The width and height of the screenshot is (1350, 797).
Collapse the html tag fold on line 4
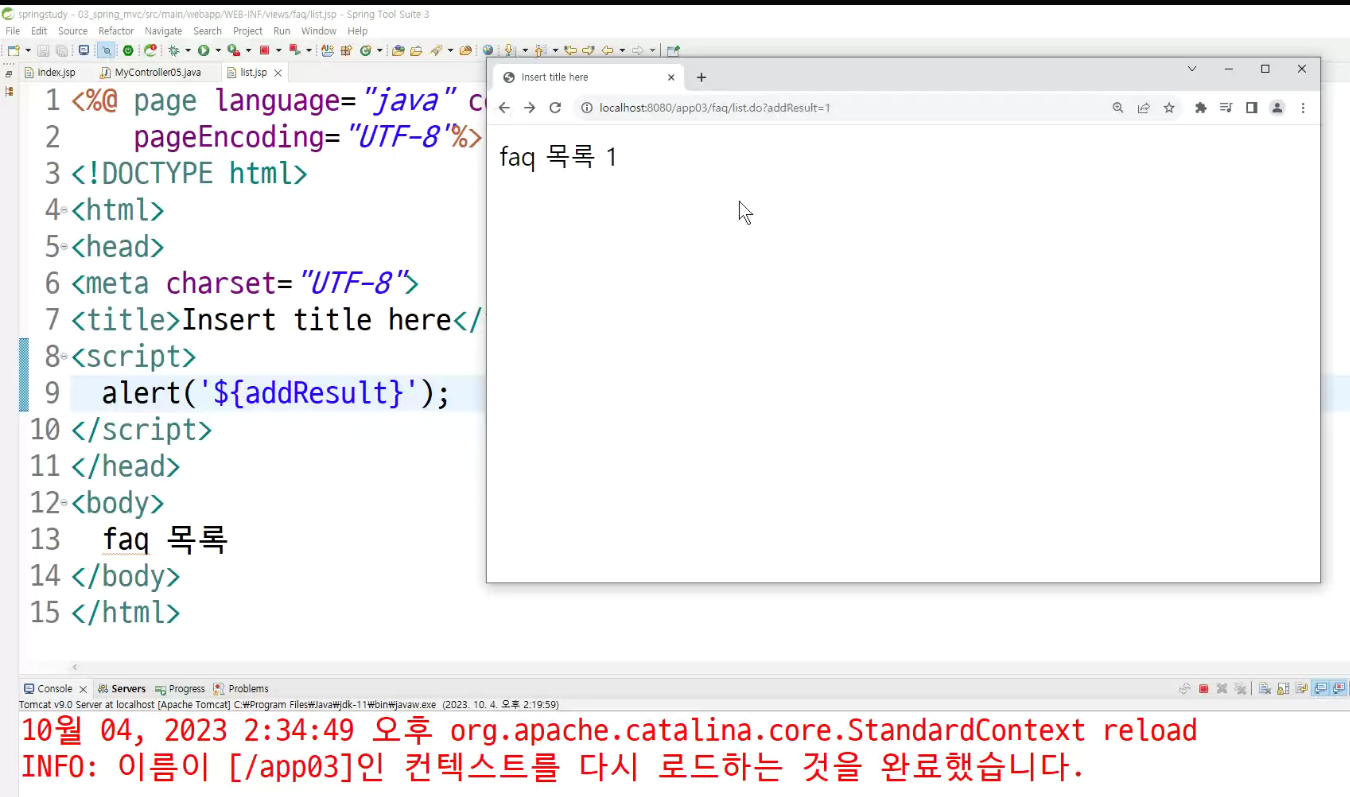(64, 210)
